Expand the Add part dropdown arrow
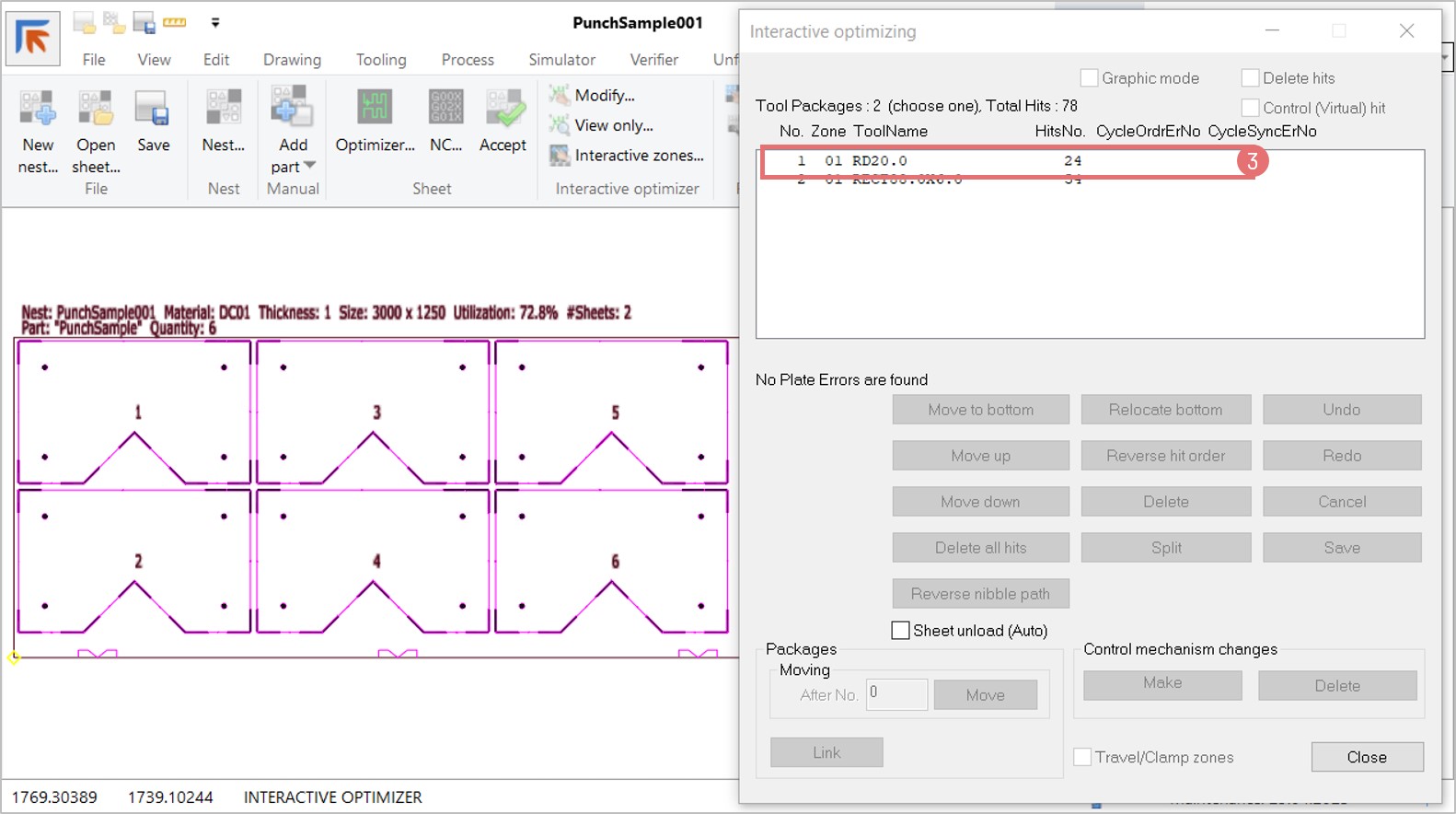 pos(309,166)
